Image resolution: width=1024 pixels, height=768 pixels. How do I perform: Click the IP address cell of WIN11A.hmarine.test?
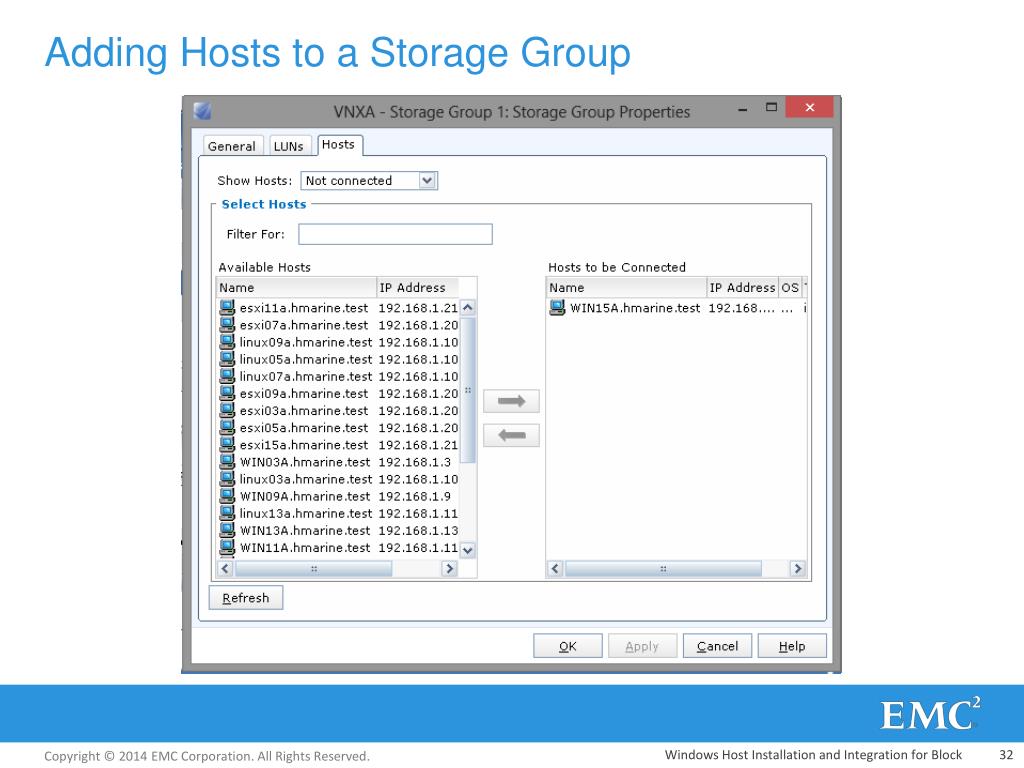(418, 547)
